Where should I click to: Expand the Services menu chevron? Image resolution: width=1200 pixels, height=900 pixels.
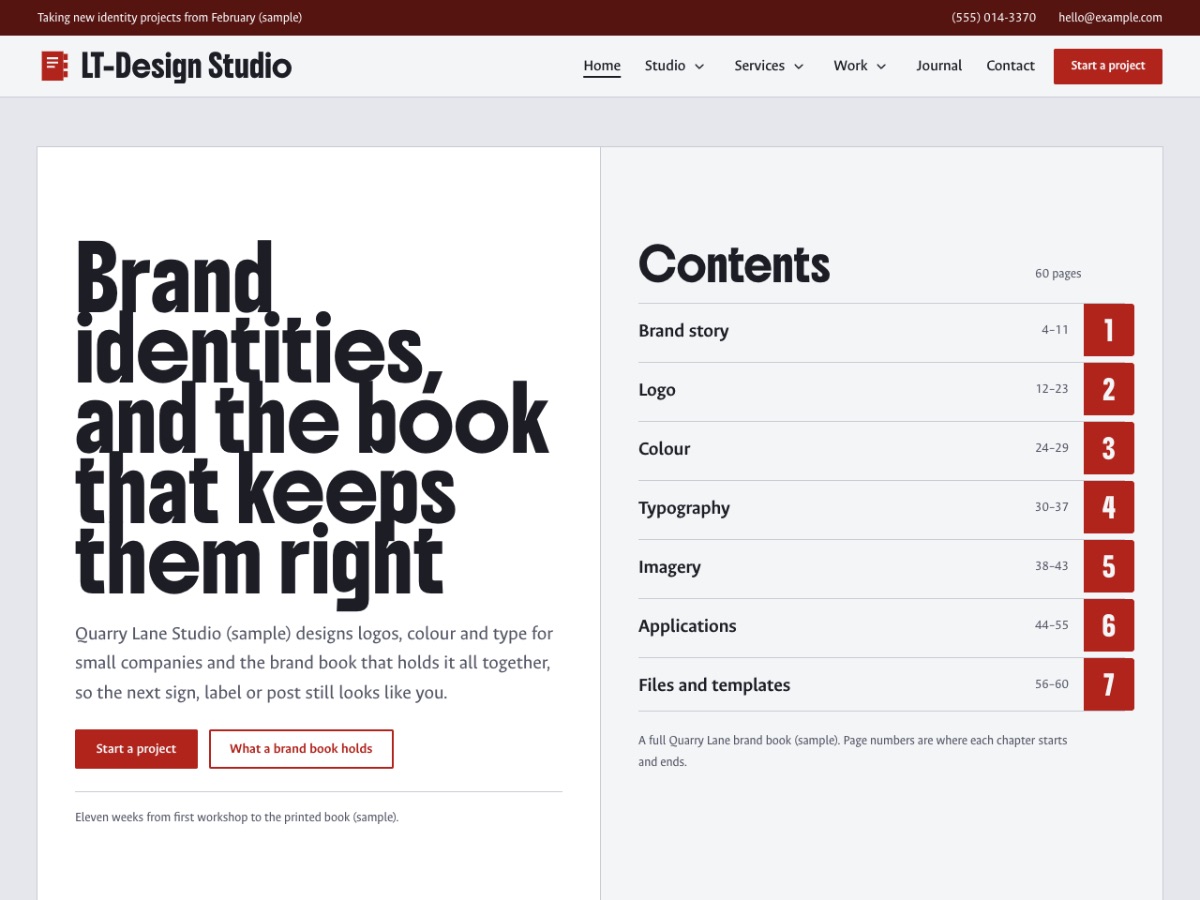click(x=799, y=66)
